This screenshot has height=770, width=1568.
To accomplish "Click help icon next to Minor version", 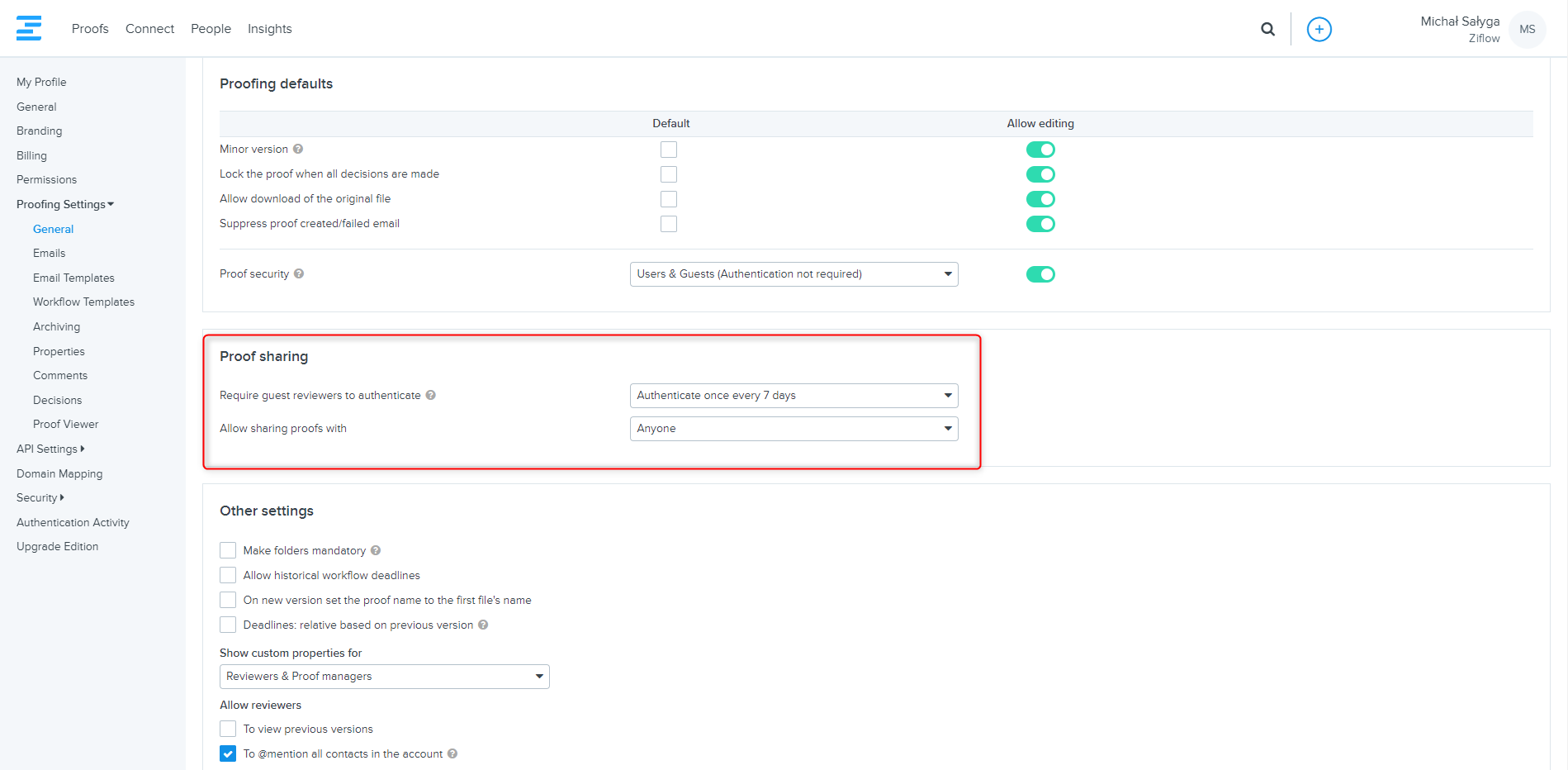I will [298, 150].
